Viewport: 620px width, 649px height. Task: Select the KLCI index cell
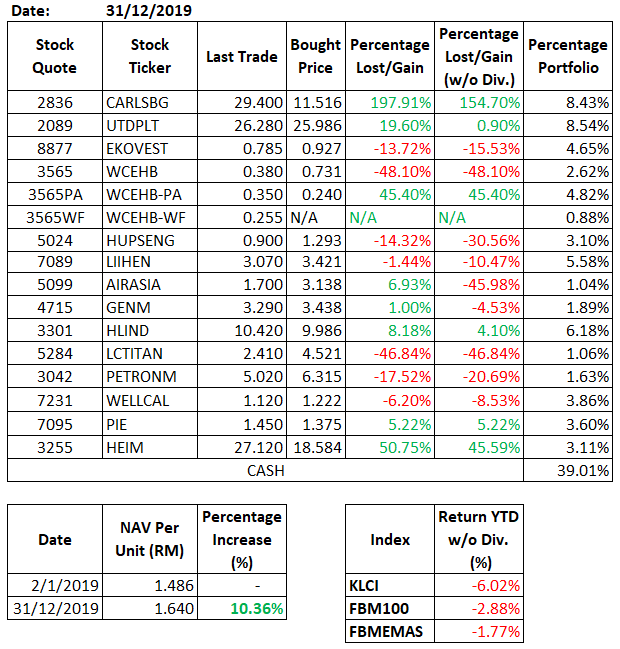tap(389, 585)
